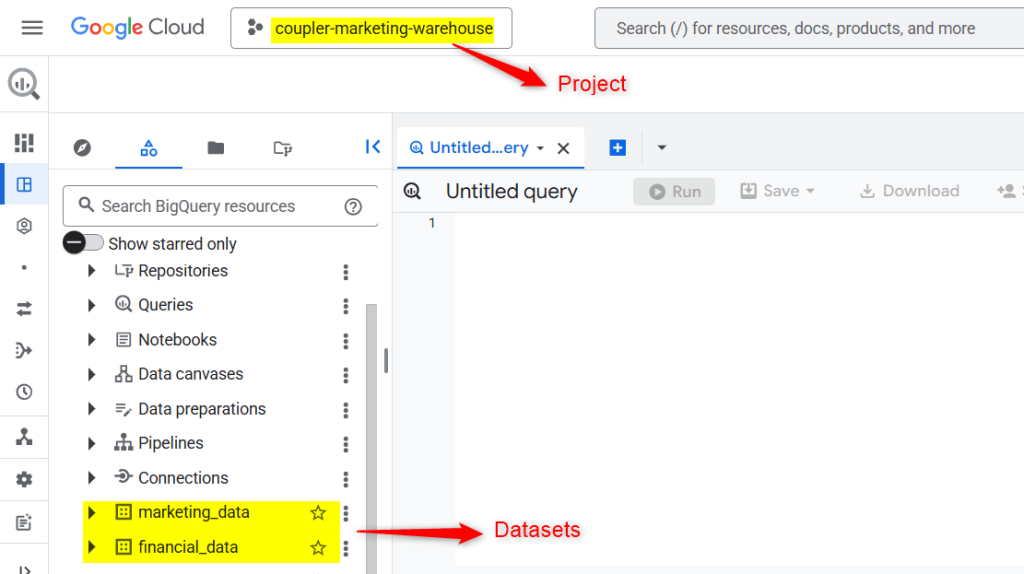Toggle the star on the financial_data dataset
Image resolution: width=1024 pixels, height=574 pixels.
pyautogui.click(x=318, y=547)
